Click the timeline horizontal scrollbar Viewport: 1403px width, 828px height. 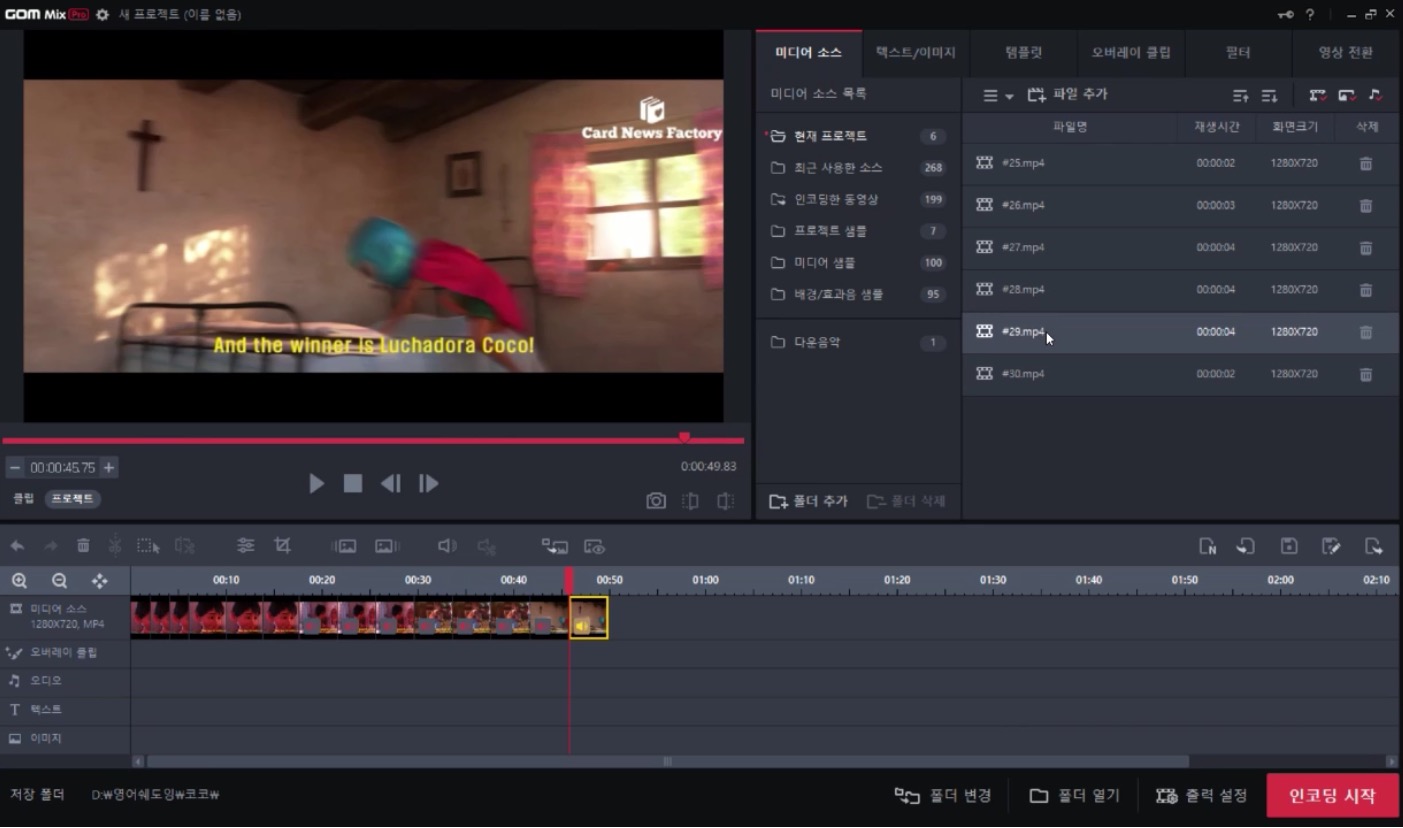coord(667,761)
